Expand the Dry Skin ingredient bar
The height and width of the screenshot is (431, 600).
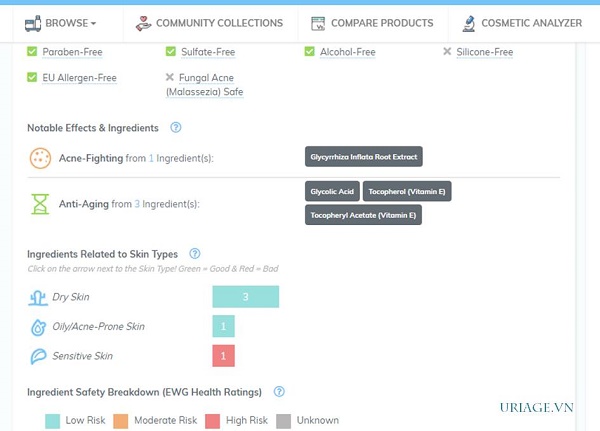pos(245,297)
